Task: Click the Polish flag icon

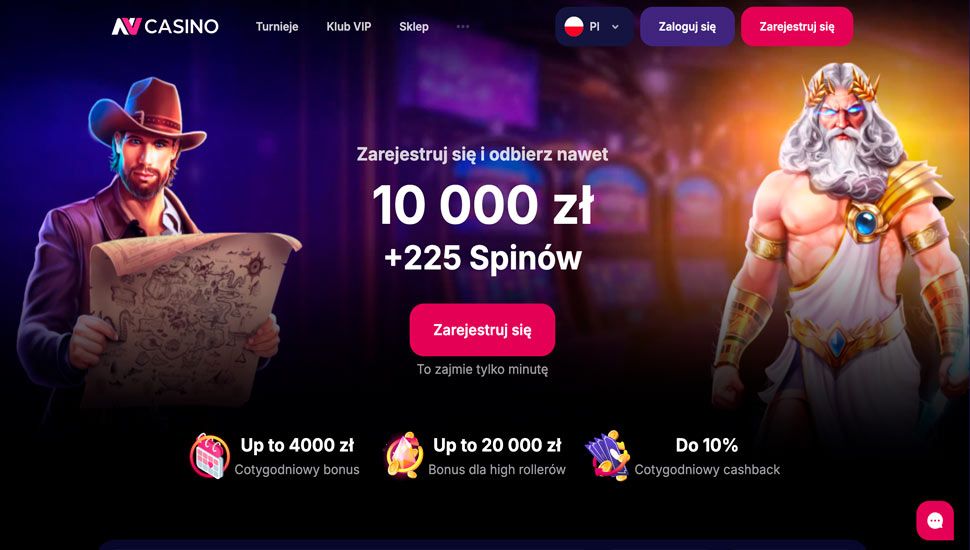Action: tap(574, 27)
